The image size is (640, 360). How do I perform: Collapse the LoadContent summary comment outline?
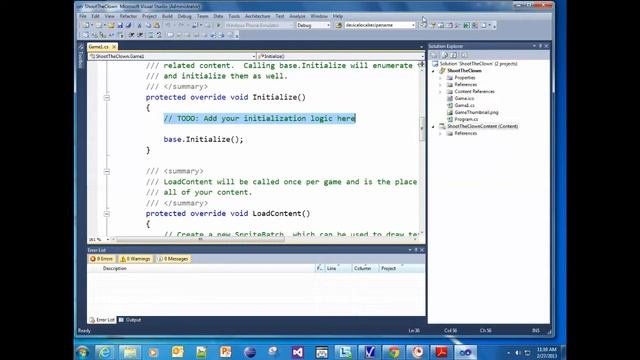(x=107, y=171)
